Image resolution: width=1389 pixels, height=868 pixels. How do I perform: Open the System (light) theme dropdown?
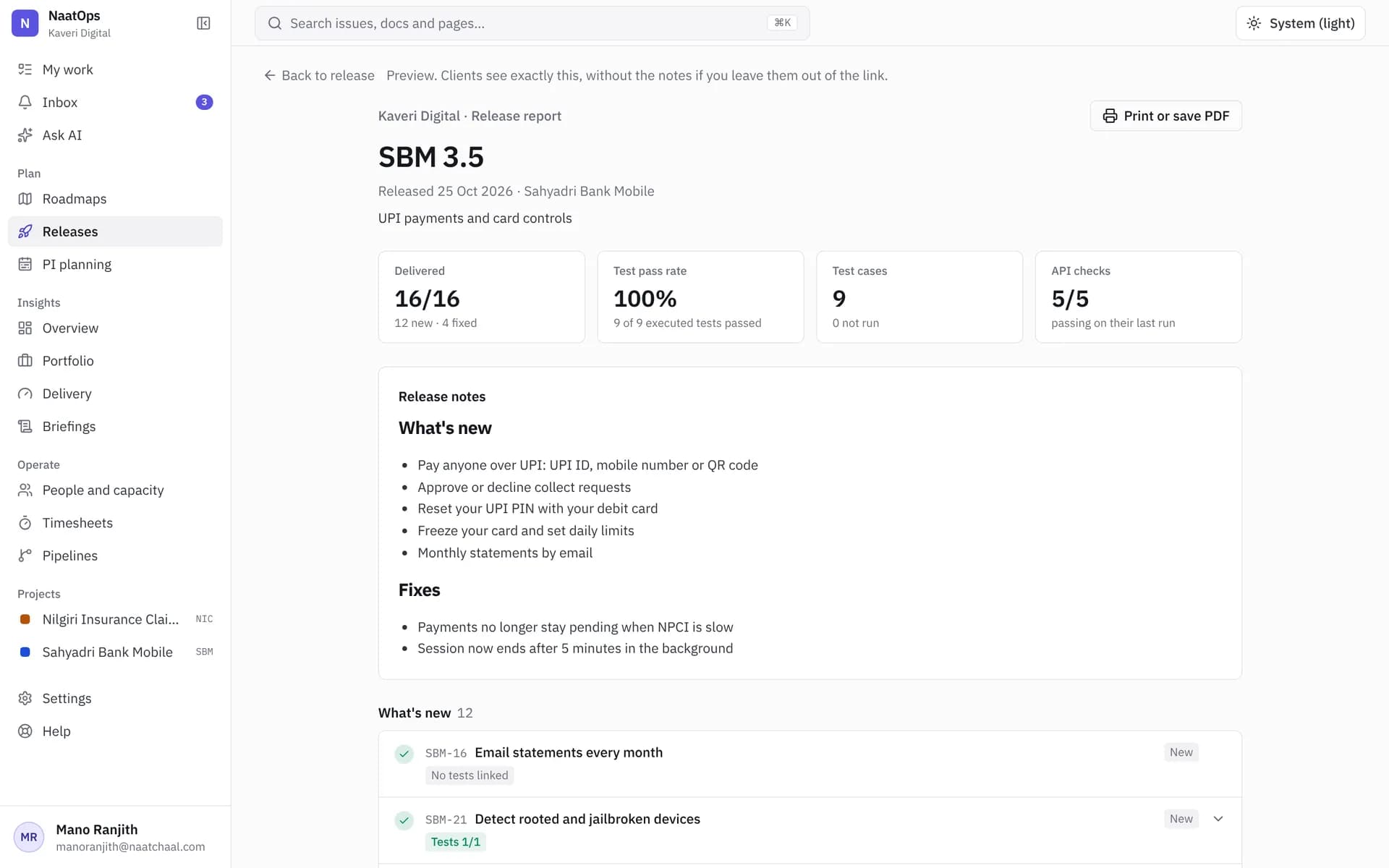coord(1300,23)
